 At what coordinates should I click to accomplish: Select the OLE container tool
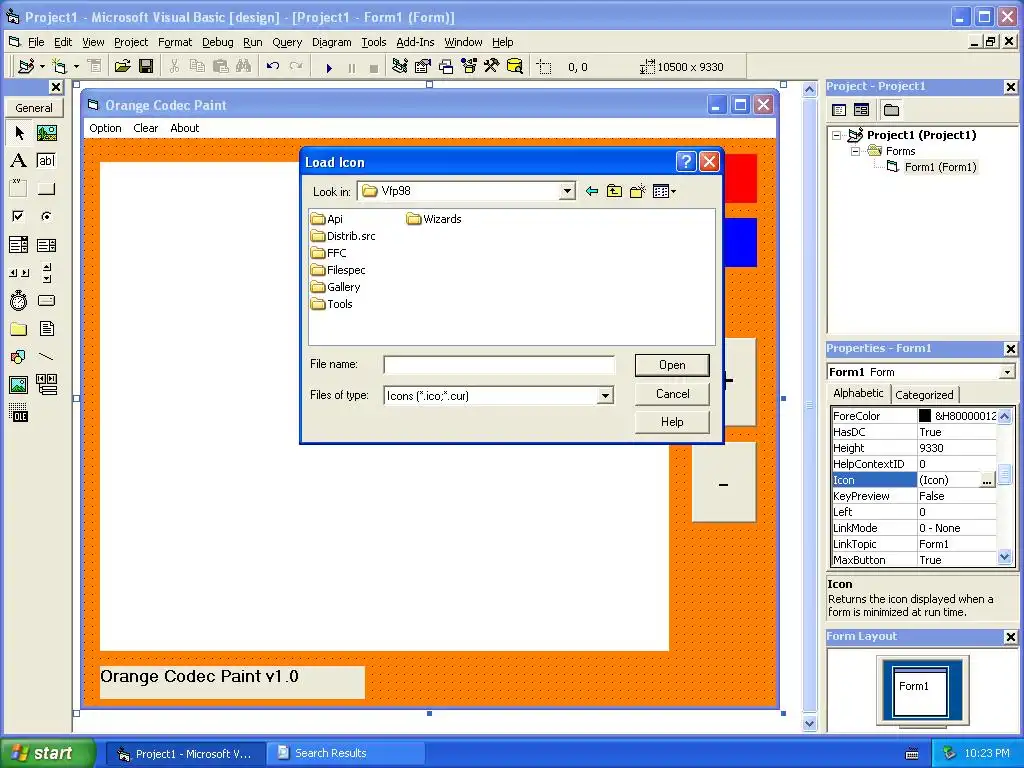19,413
